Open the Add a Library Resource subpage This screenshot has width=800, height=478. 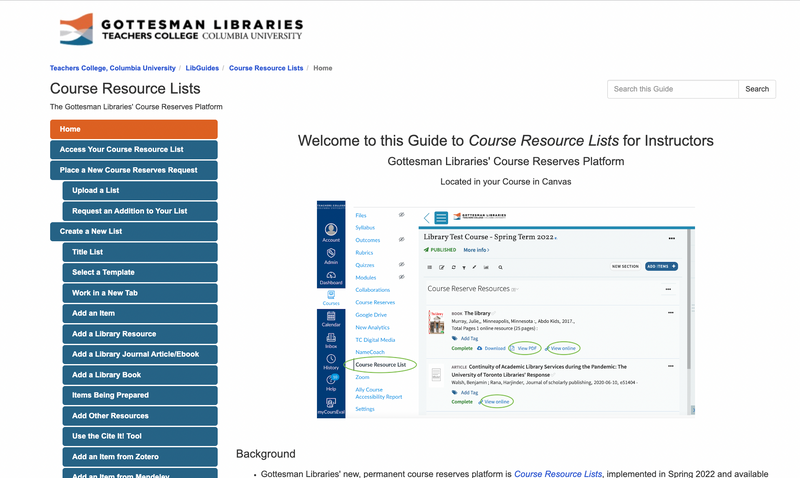(x=140, y=334)
